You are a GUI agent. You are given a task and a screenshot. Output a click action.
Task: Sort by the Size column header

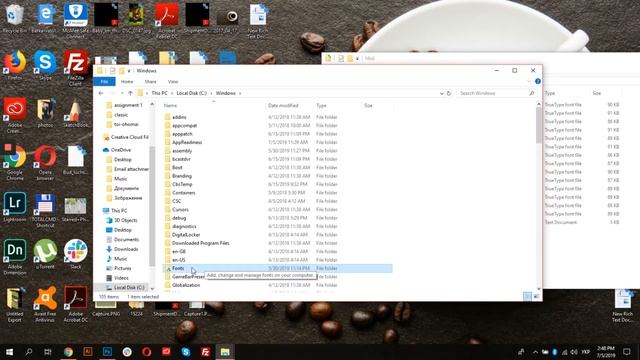click(x=368, y=106)
